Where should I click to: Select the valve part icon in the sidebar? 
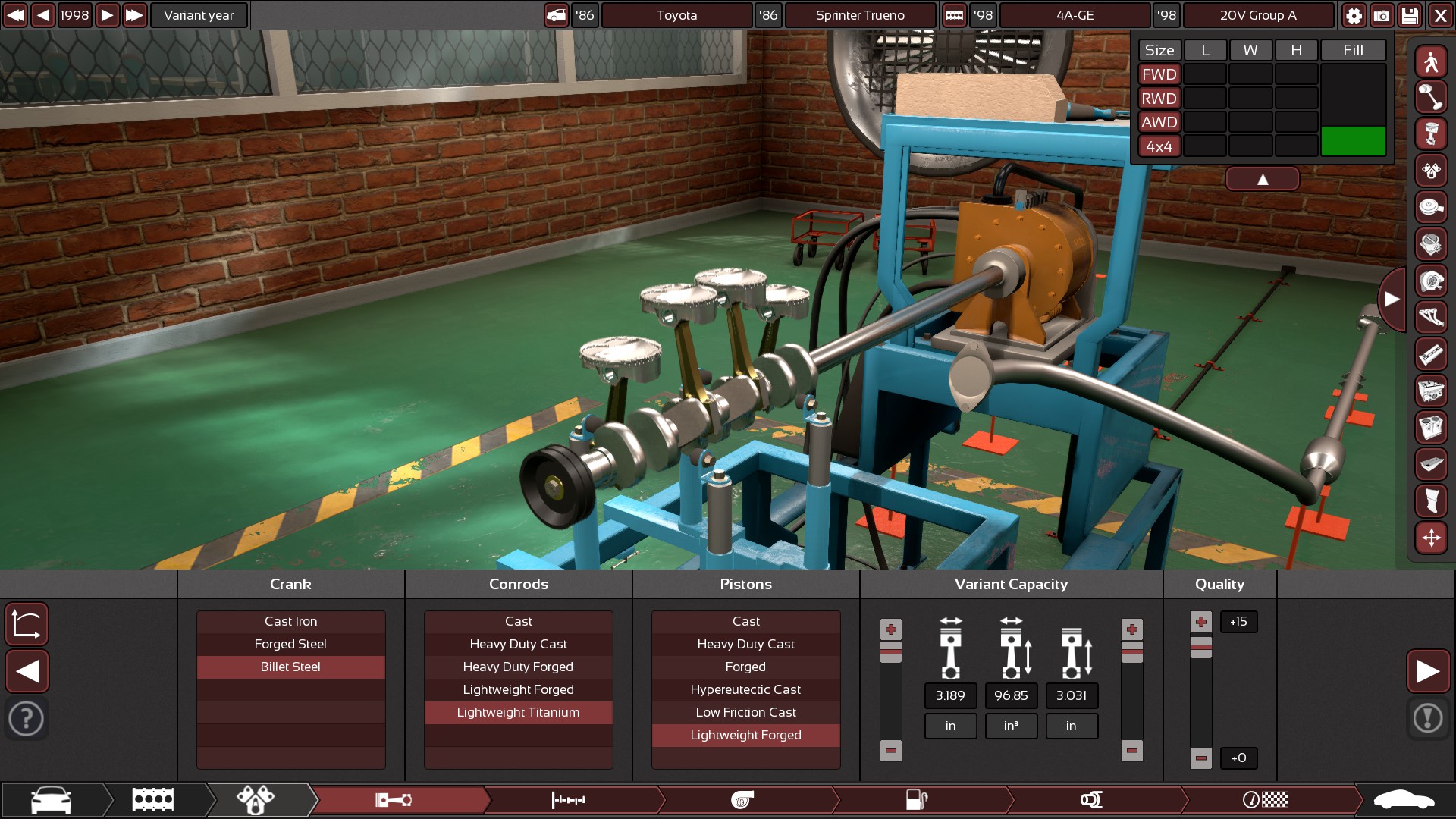coord(1431,98)
